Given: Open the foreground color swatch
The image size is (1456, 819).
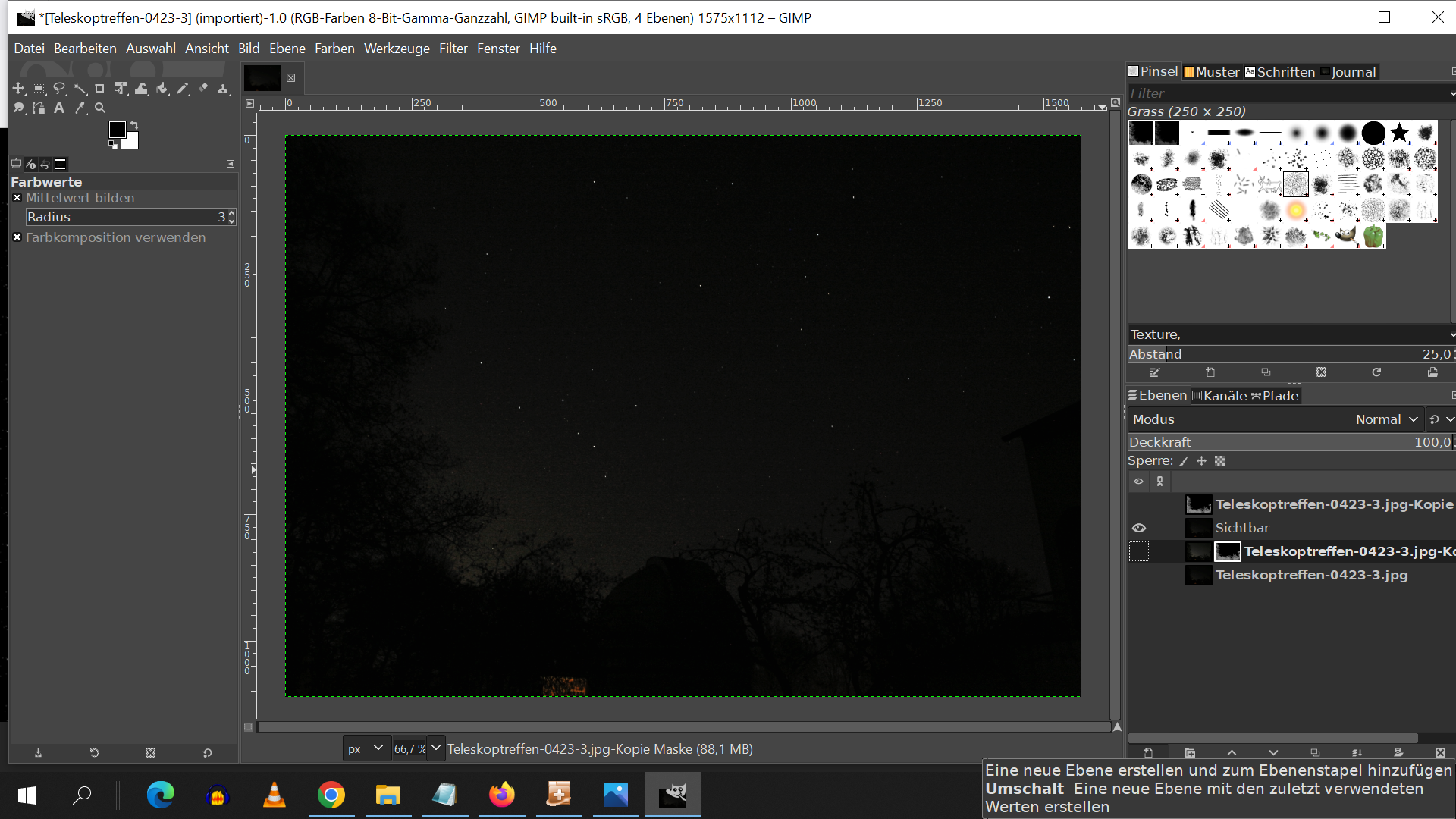Looking at the screenshot, I should coord(117,130).
